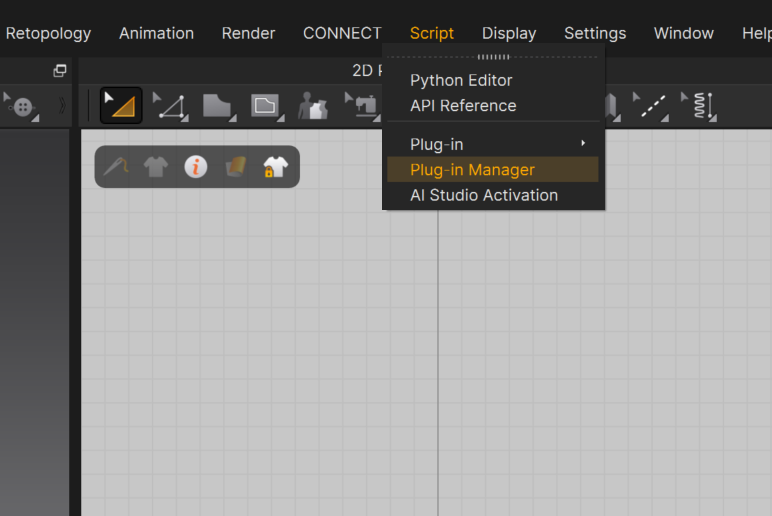Select the dashed line seam tool
This screenshot has width=772, height=516.
tap(650, 106)
